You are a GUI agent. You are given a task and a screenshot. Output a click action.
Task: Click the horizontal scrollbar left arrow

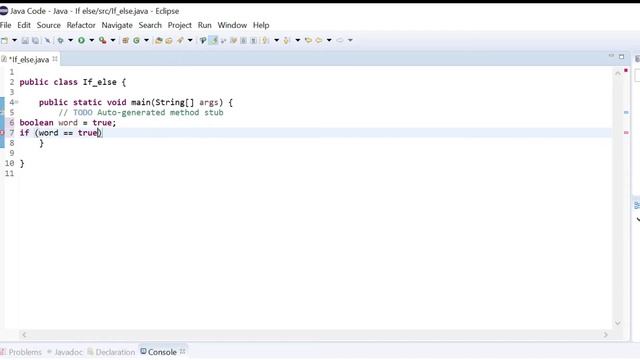(24, 335)
